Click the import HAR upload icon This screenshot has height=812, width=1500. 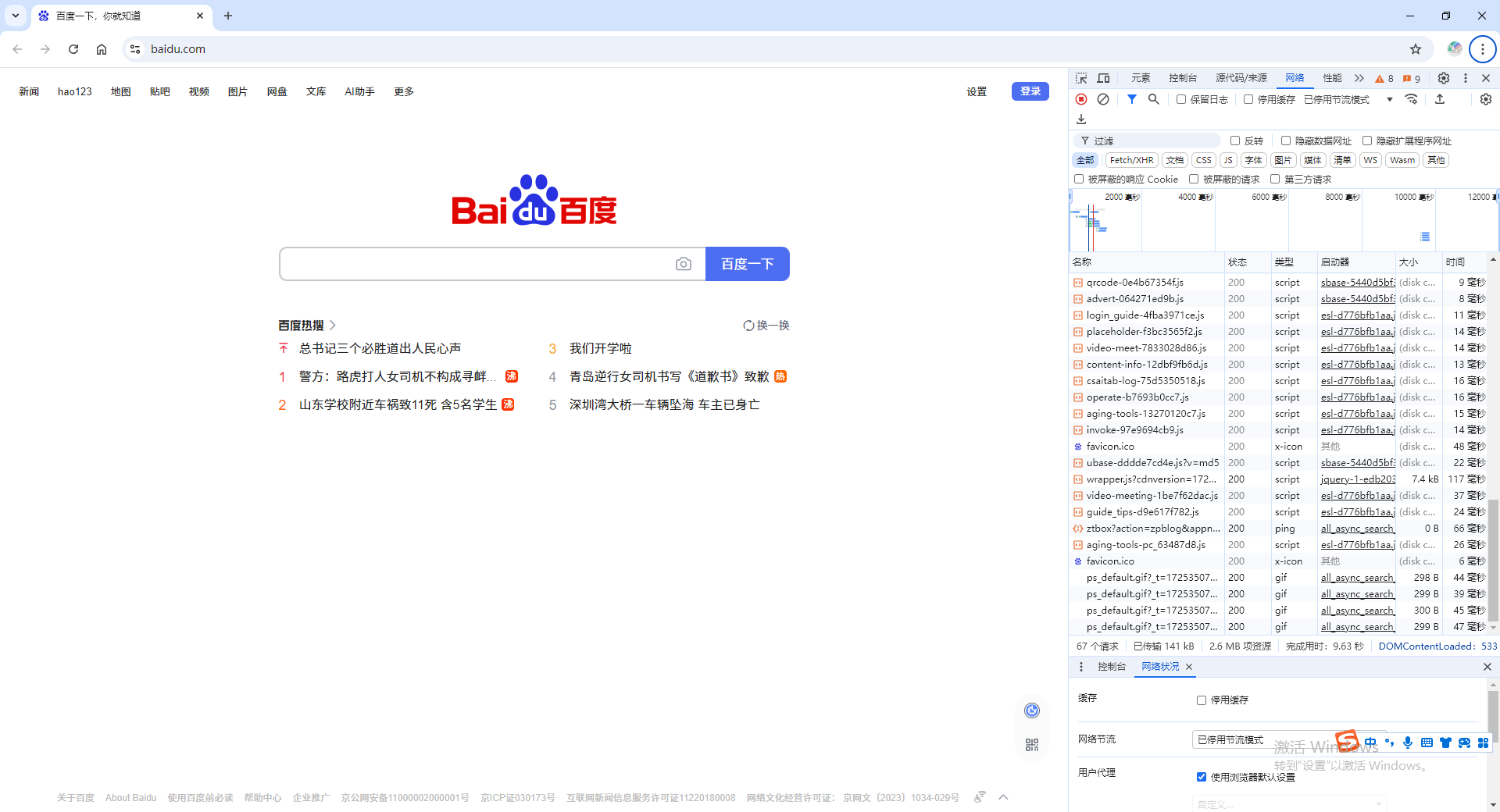tap(1440, 99)
